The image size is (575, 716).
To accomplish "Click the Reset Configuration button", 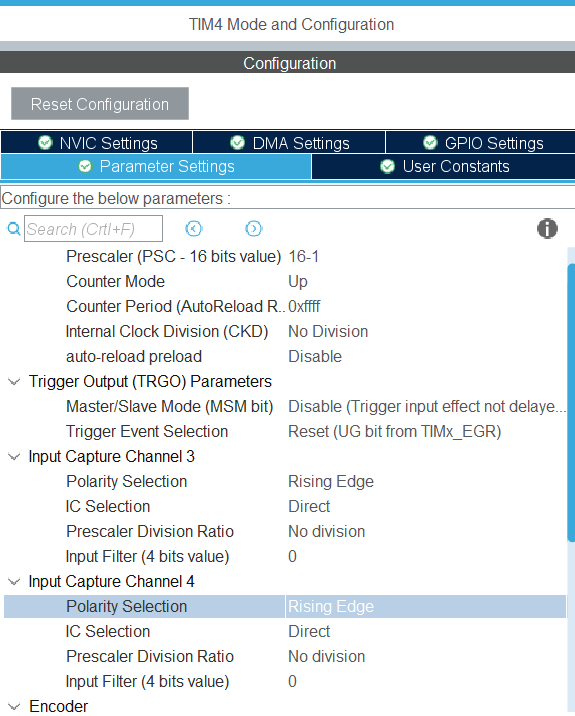I will (100, 104).
